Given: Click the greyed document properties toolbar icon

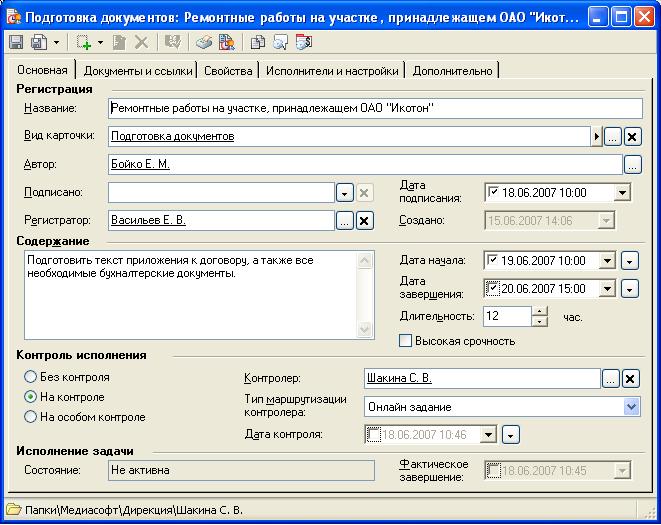Looking at the screenshot, I should pos(119,43).
